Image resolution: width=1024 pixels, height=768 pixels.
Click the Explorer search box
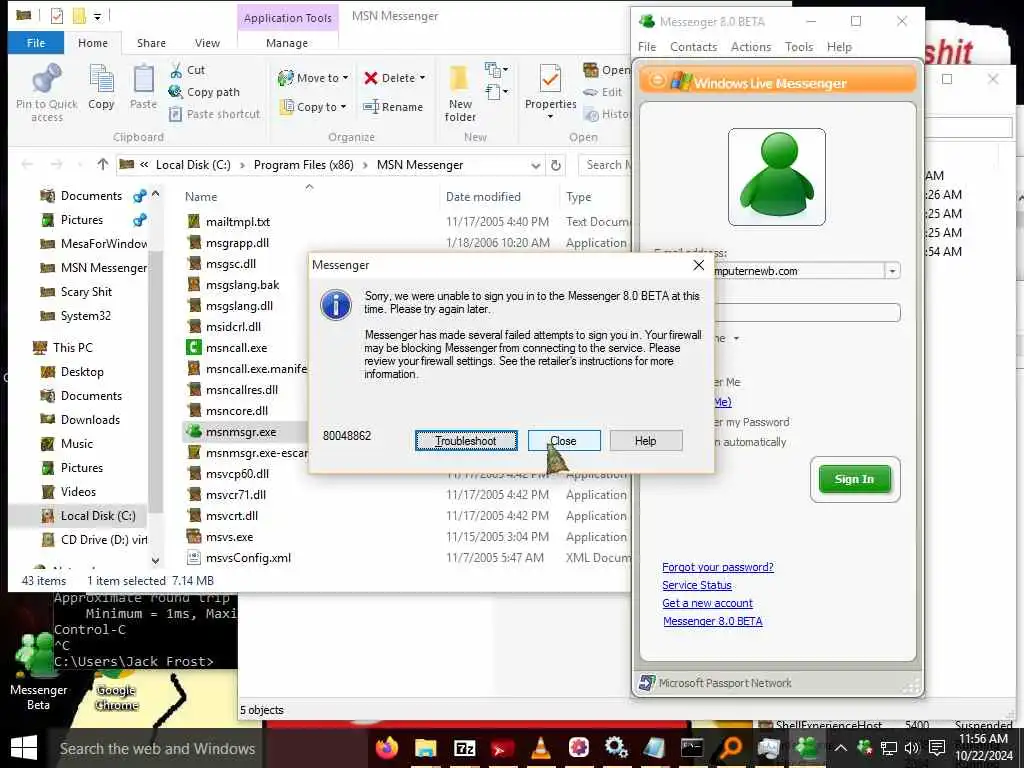(x=605, y=165)
